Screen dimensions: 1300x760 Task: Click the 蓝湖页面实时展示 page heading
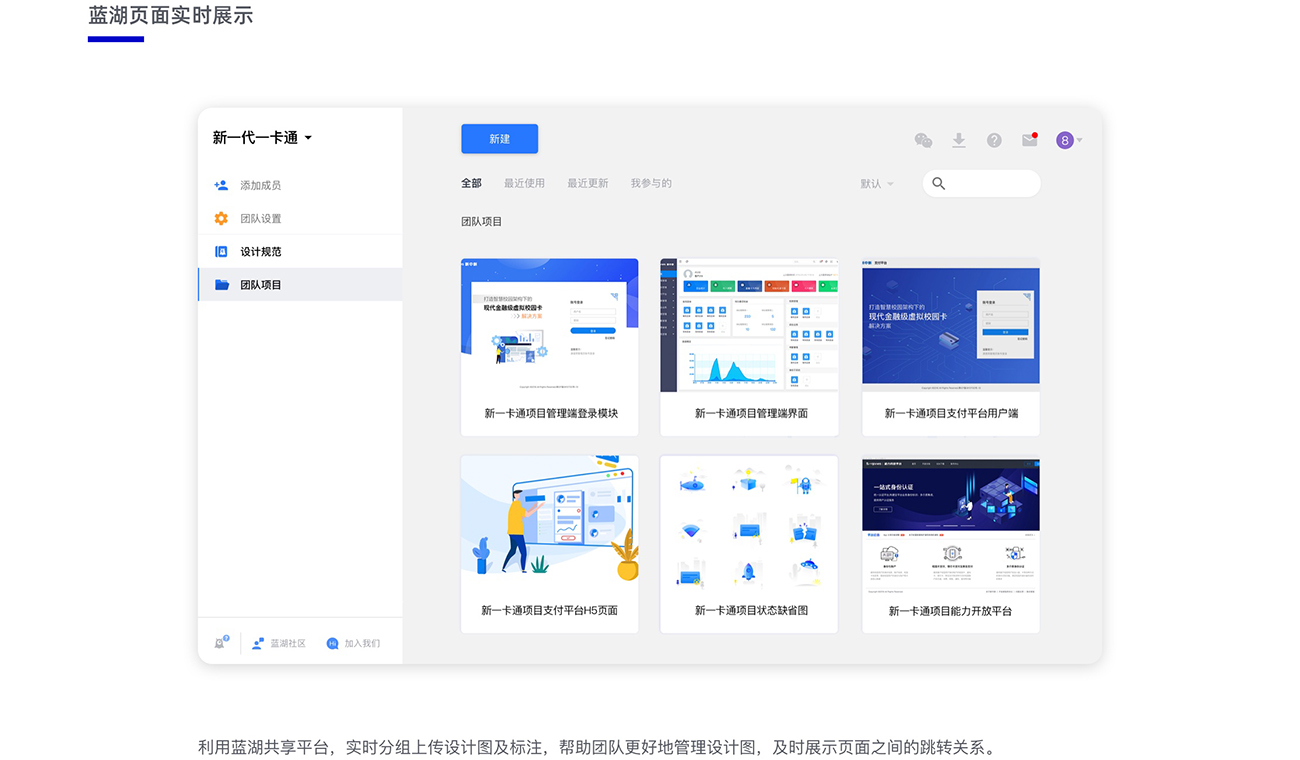coord(171,15)
